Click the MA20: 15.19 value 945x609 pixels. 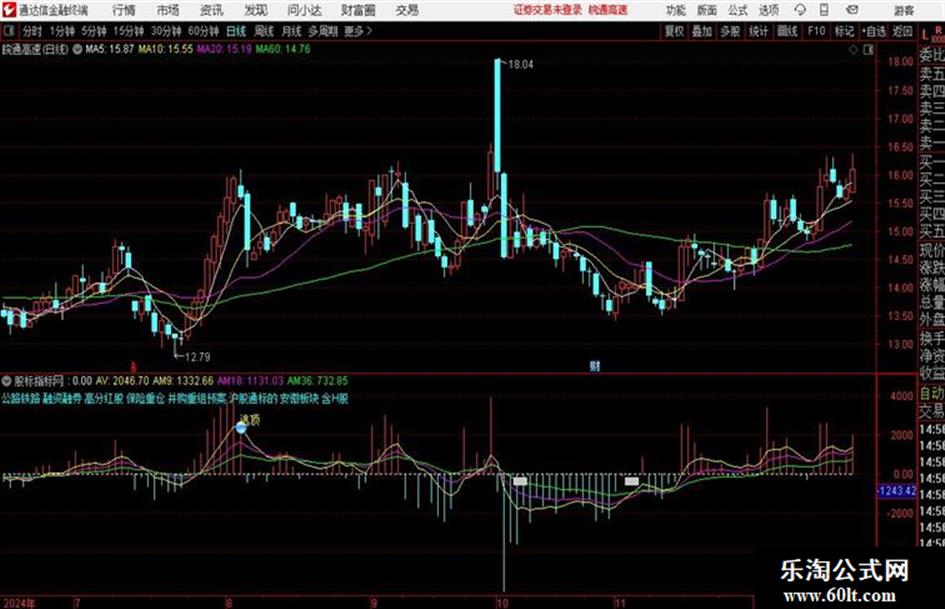point(224,49)
